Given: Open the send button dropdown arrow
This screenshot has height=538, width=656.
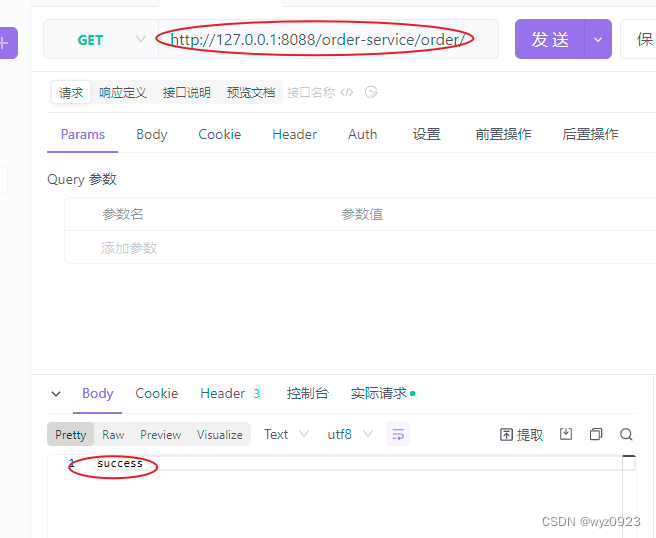Looking at the screenshot, I should 598,39.
